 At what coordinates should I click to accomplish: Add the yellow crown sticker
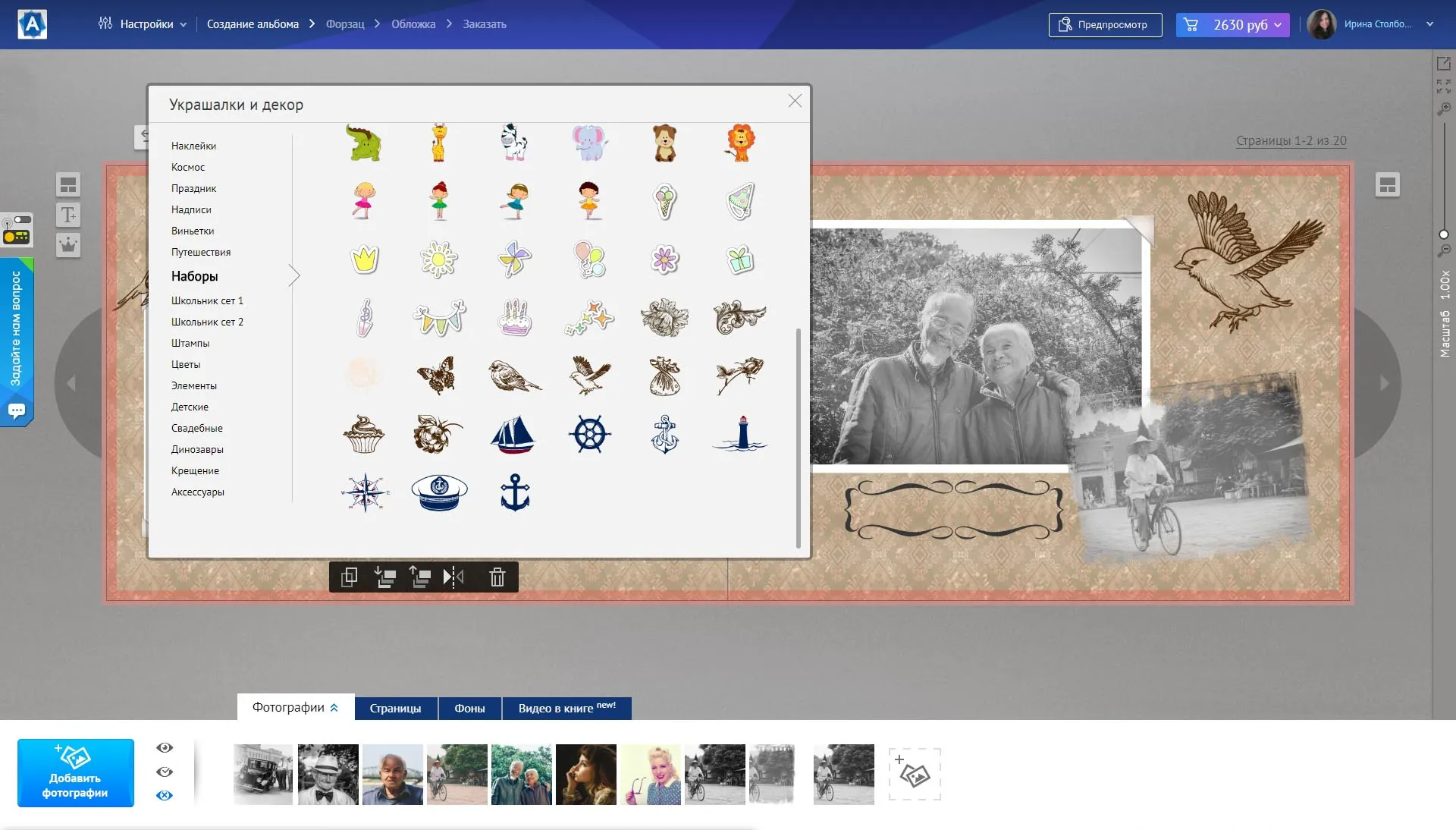(x=364, y=259)
